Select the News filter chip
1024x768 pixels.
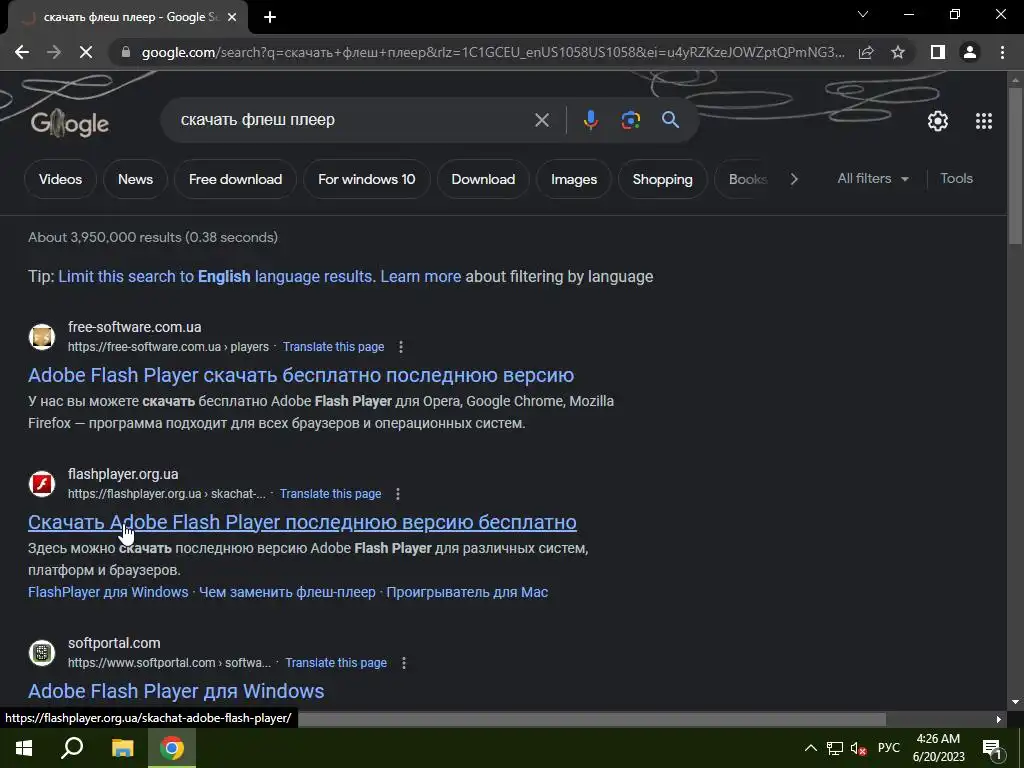[135, 179]
